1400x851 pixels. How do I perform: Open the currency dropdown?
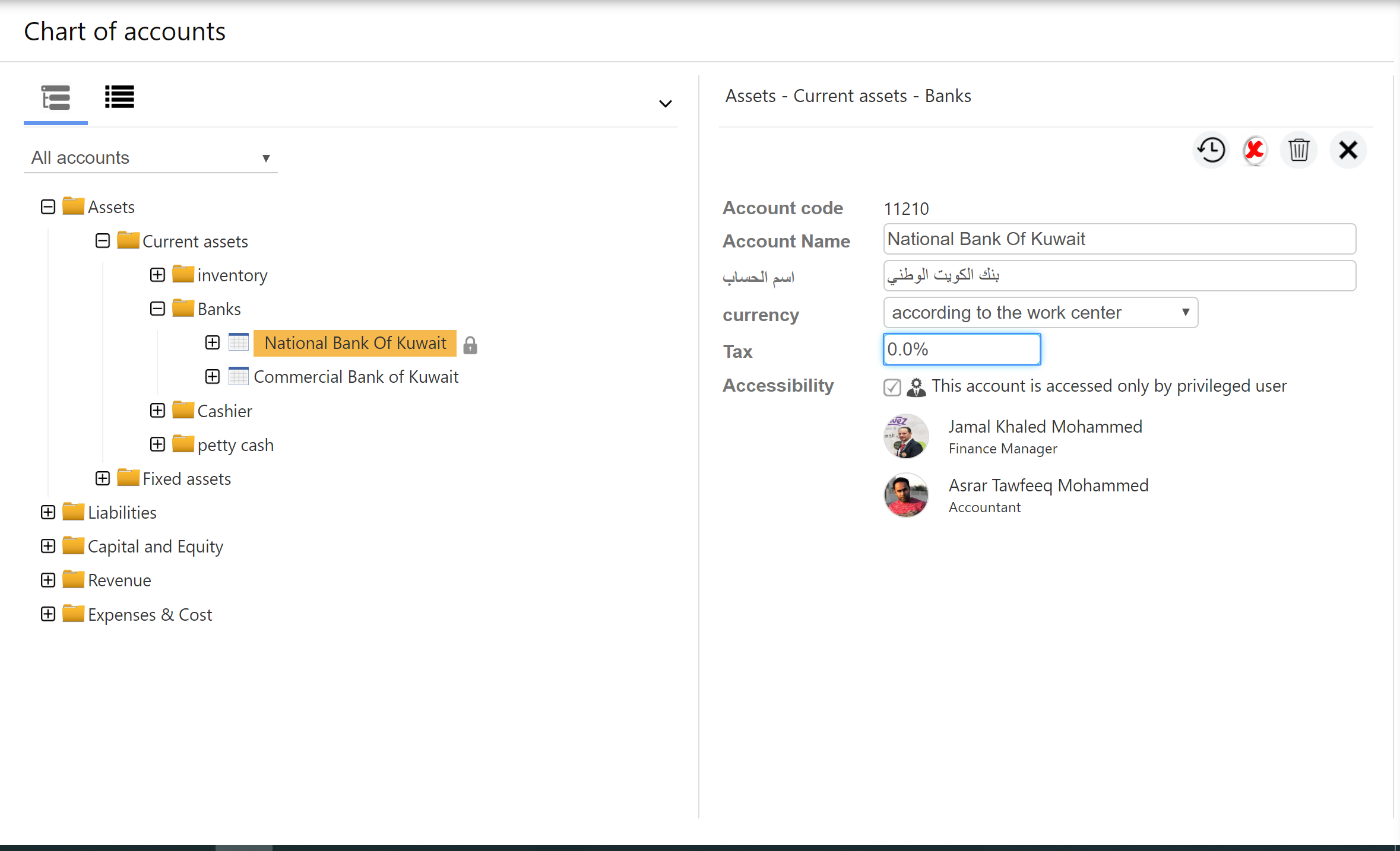[x=1041, y=313]
